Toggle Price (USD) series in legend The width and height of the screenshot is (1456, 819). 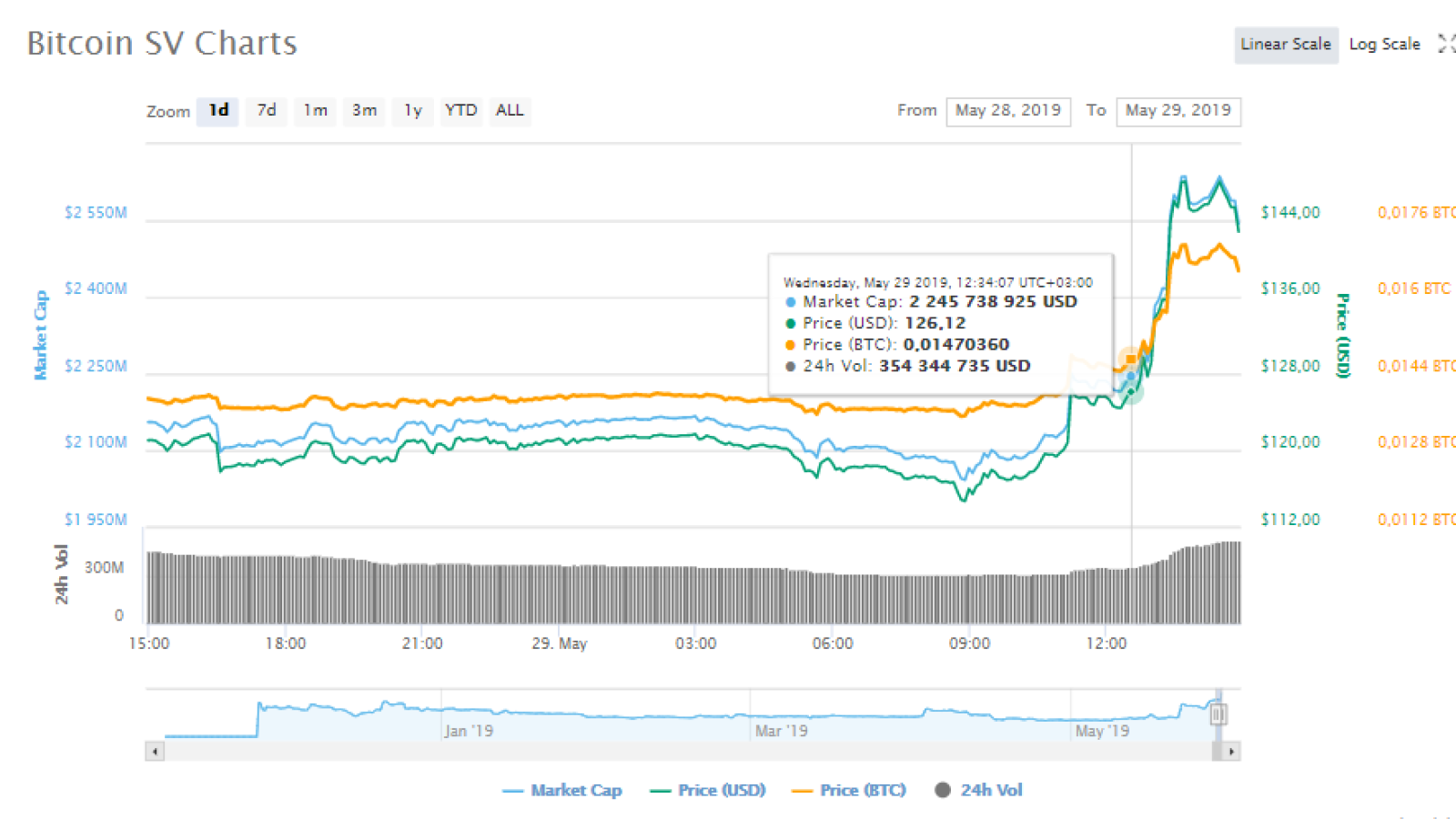click(x=708, y=790)
